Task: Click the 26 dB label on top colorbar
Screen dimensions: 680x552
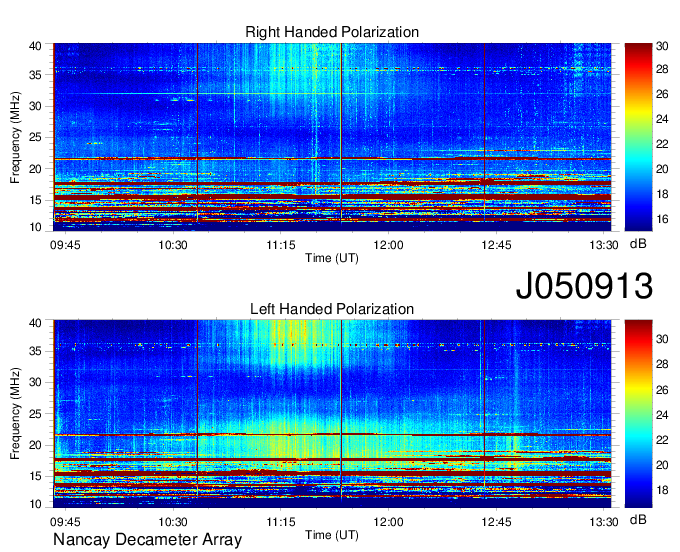Action: pyautogui.click(x=662, y=95)
